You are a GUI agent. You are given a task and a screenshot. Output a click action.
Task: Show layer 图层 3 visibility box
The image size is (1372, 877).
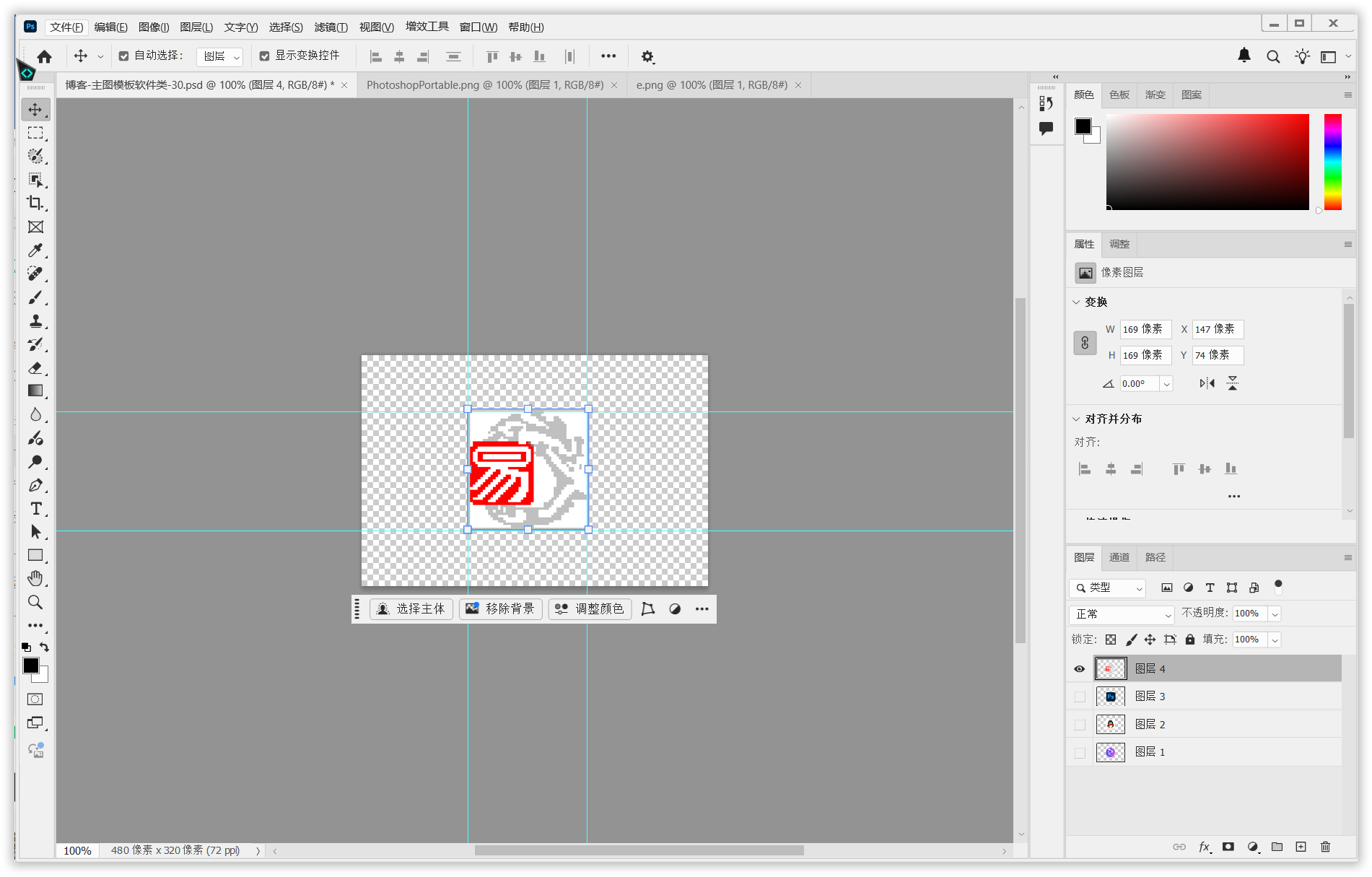1080,697
